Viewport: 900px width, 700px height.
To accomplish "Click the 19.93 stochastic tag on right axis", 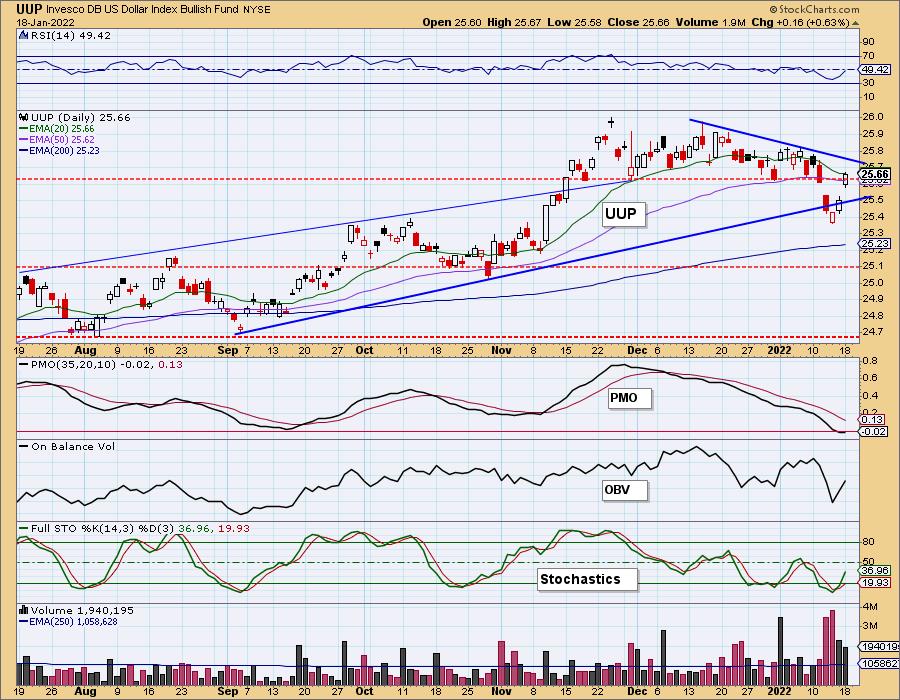I will pyautogui.click(x=875, y=583).
